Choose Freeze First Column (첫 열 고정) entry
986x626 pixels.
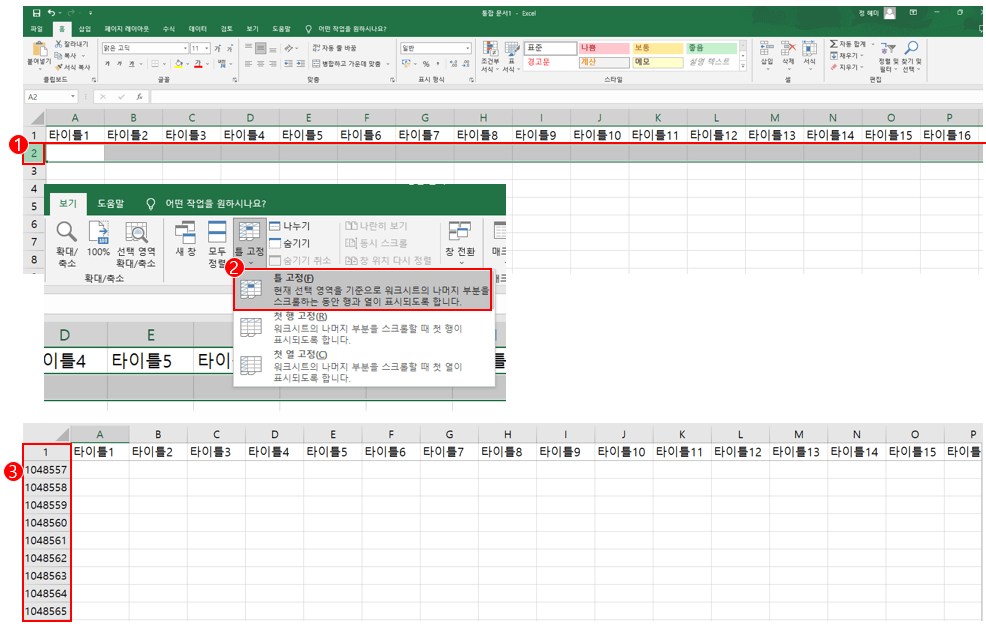[x=363, y=366]
